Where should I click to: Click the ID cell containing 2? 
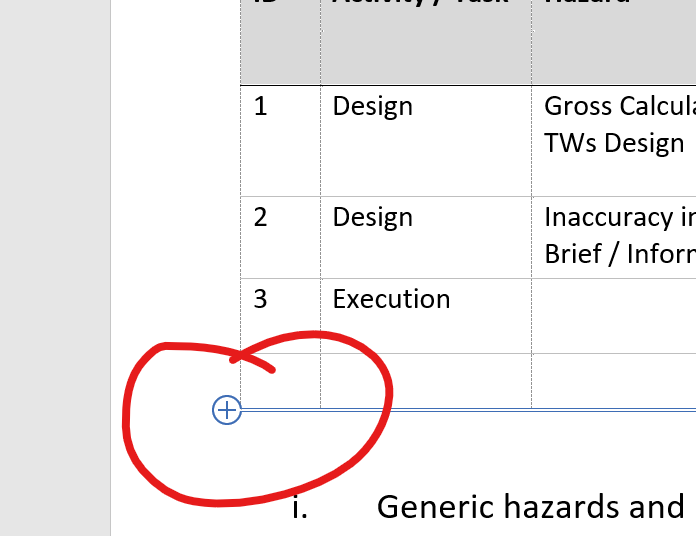pyautogui.click(x=261, y=217)
